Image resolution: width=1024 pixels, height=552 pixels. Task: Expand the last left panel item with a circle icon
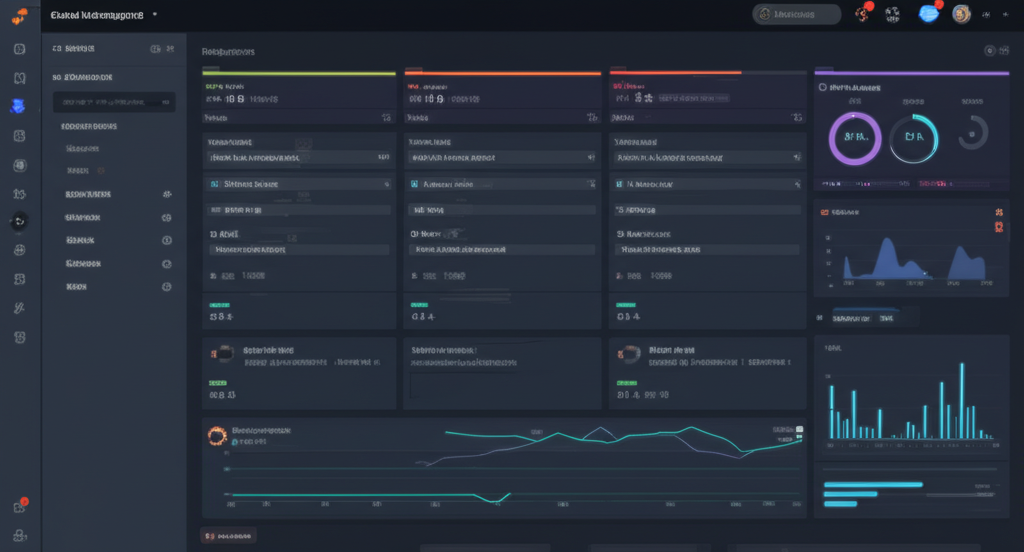tap(166, 286)
